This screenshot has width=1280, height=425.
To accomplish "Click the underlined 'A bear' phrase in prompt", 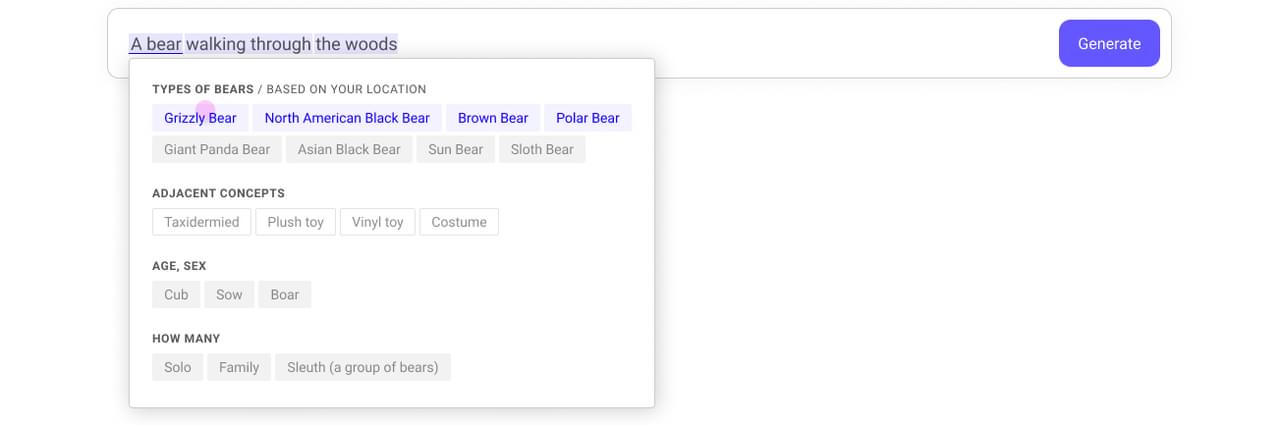I will coord(156,44).
